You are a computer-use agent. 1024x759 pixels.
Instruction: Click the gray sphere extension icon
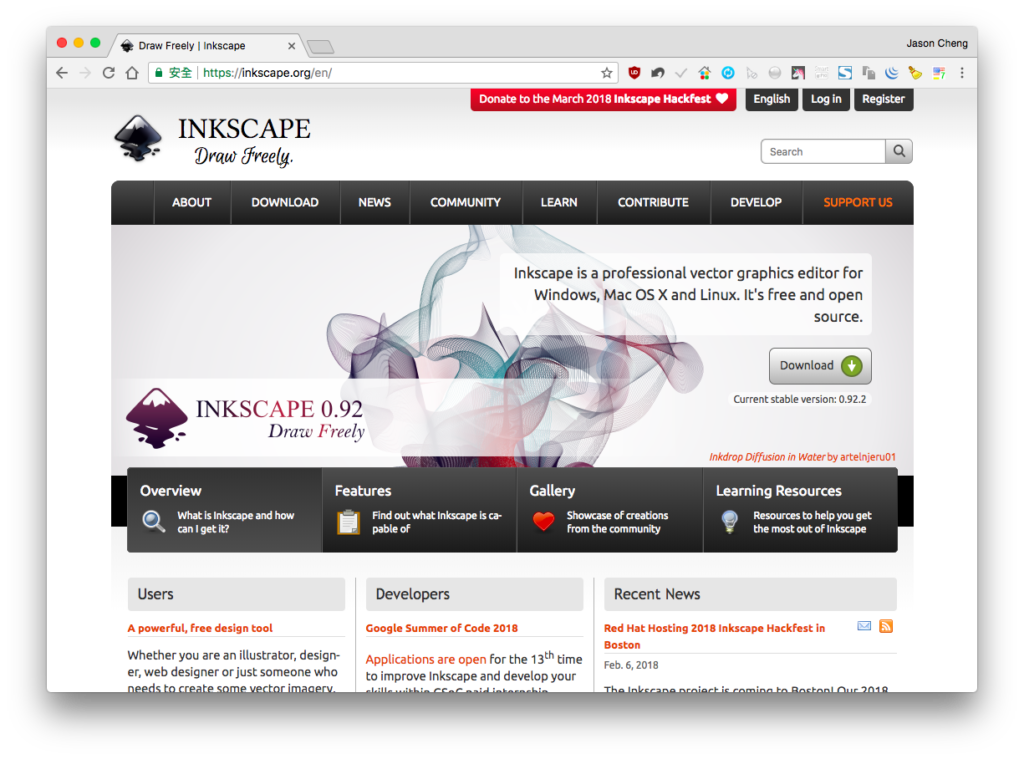click(775, 73)
